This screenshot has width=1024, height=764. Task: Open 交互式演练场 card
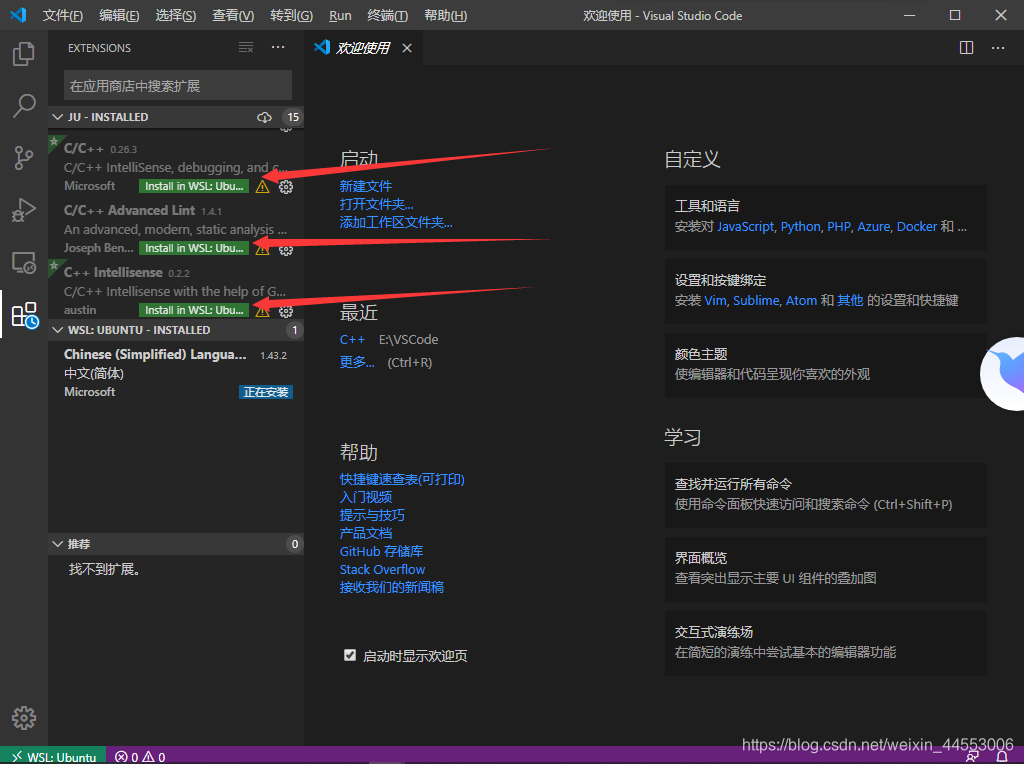pyautogui.click(x=825, y=643)
